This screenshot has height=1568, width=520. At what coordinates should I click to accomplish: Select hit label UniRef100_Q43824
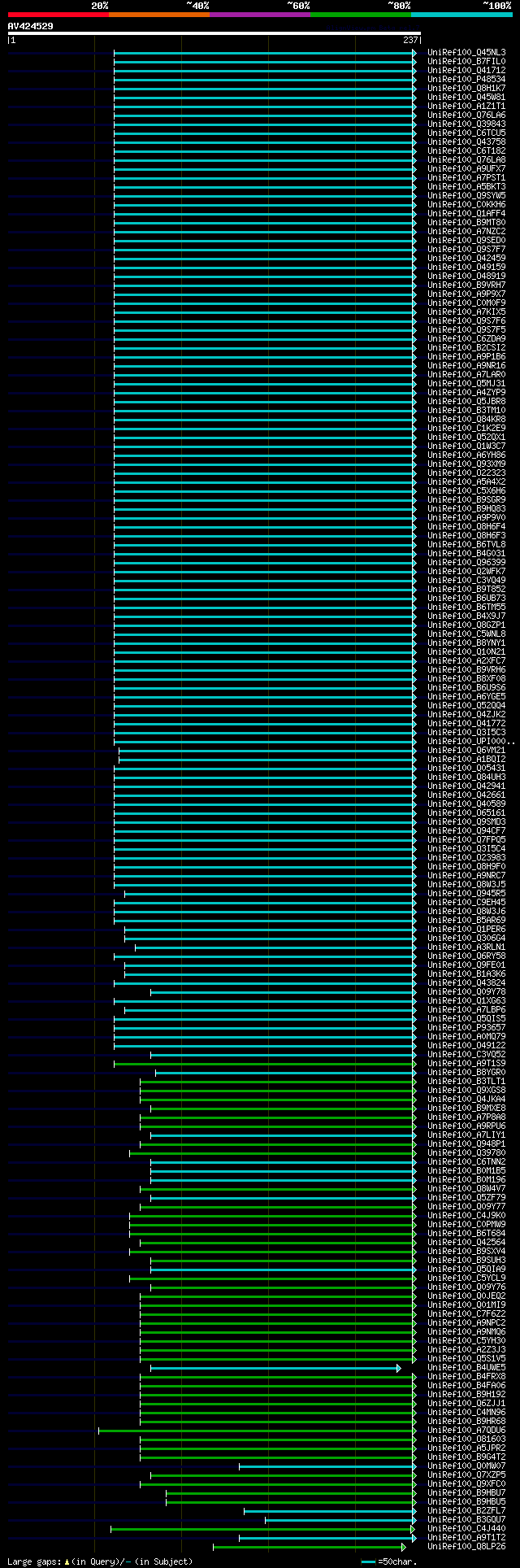(x=466, y=983)
